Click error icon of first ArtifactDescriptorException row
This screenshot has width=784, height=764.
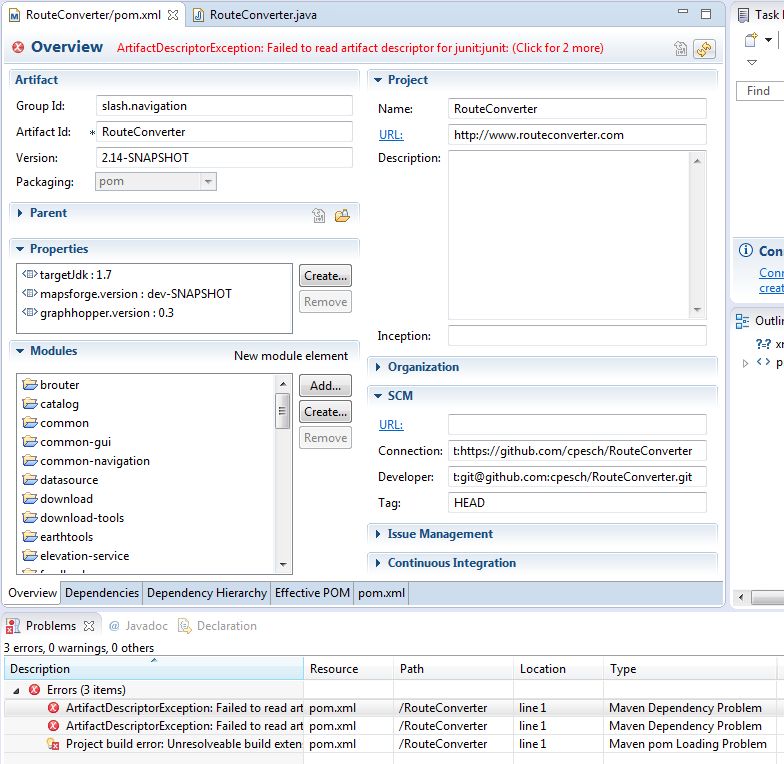(54, 708)
